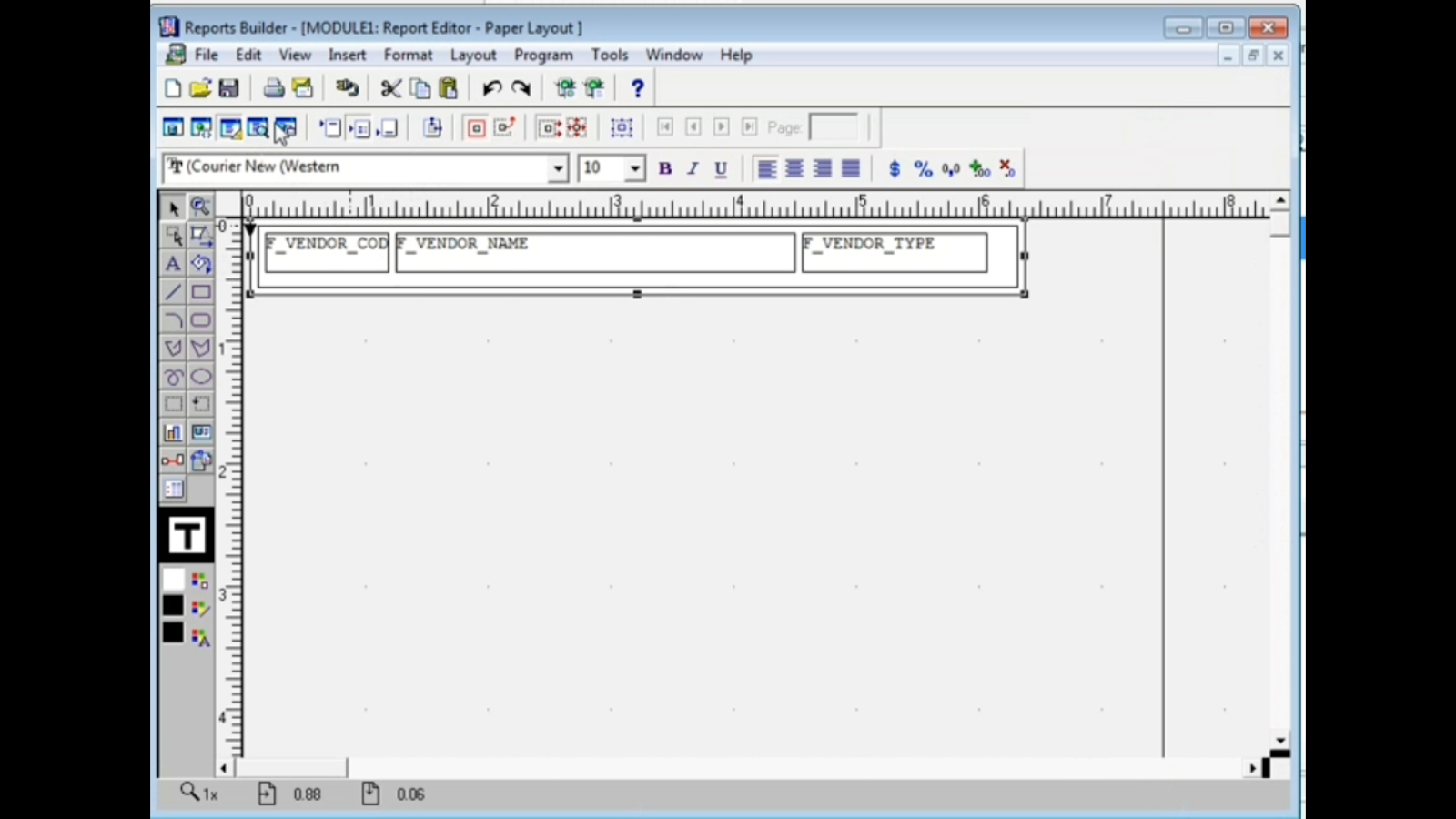
Task: Select the Repeating Frame tool
Action: point(201,404)
